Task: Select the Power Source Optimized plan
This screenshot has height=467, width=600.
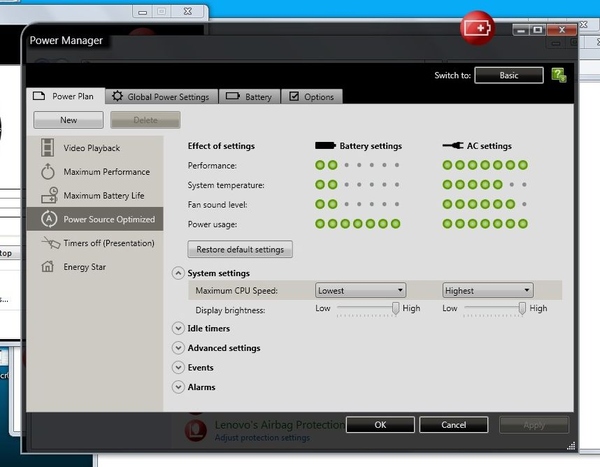Action: [95, 219]
